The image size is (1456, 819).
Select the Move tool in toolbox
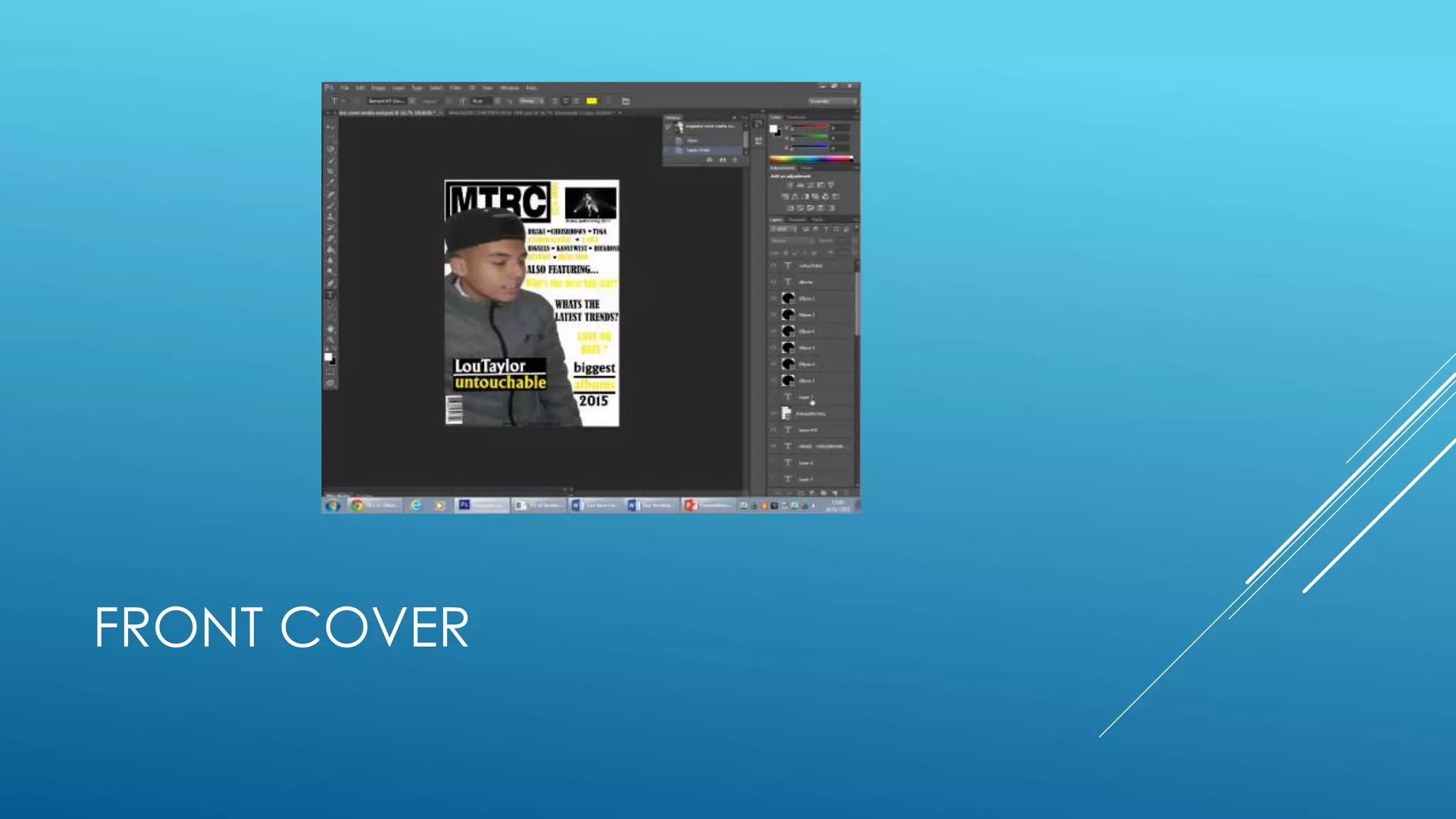point(330,127)
